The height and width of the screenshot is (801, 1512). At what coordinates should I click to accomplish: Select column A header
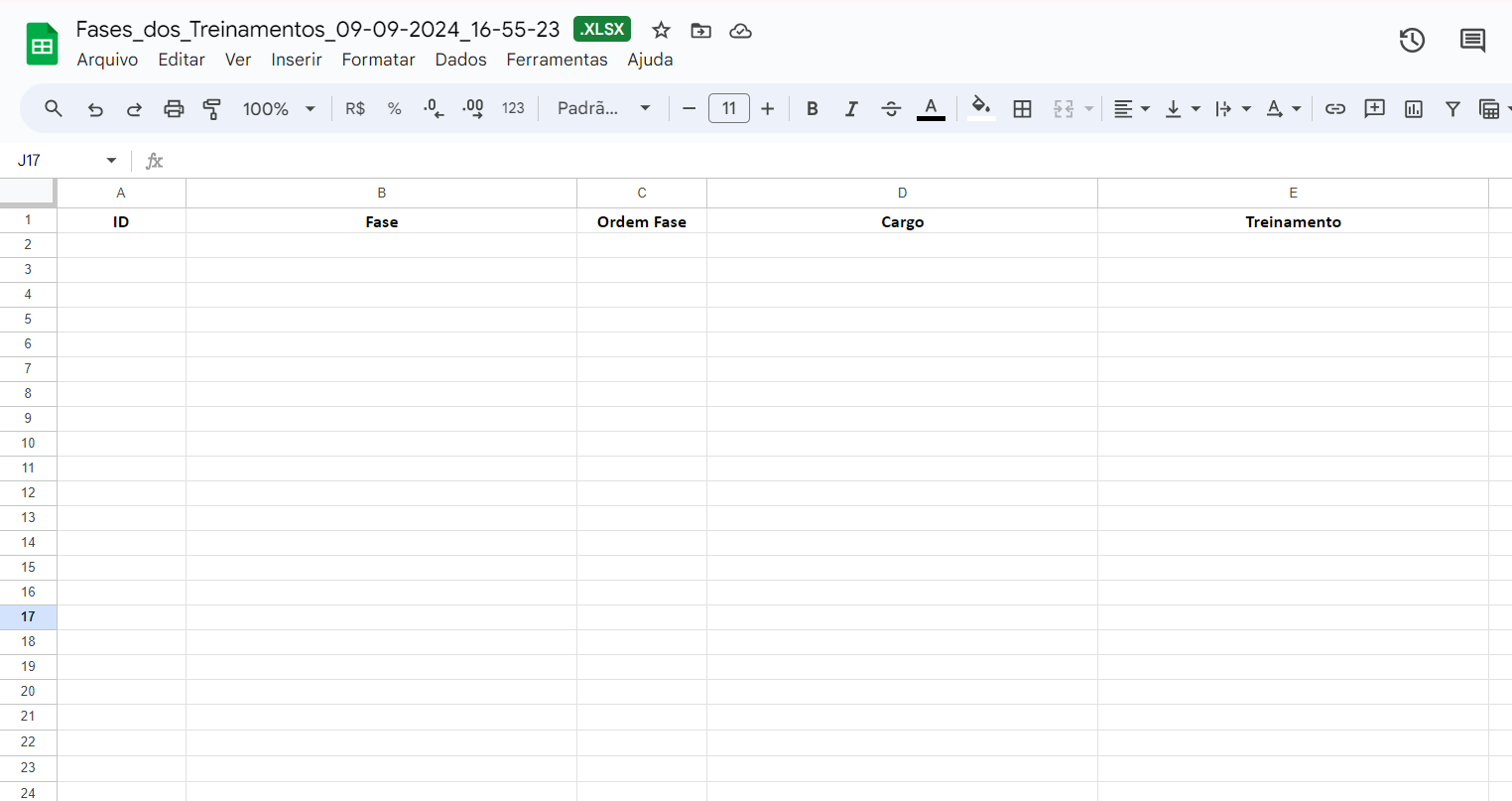click(121, 193)
